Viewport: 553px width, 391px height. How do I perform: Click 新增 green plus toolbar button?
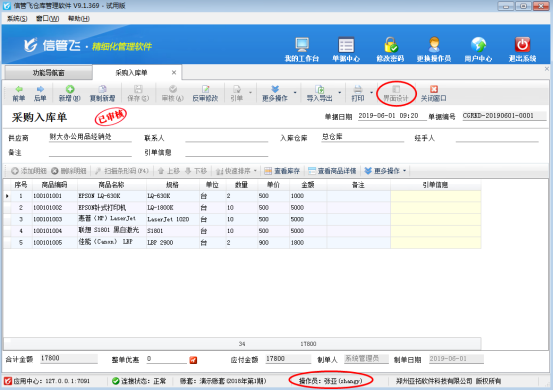coord(69,93)
